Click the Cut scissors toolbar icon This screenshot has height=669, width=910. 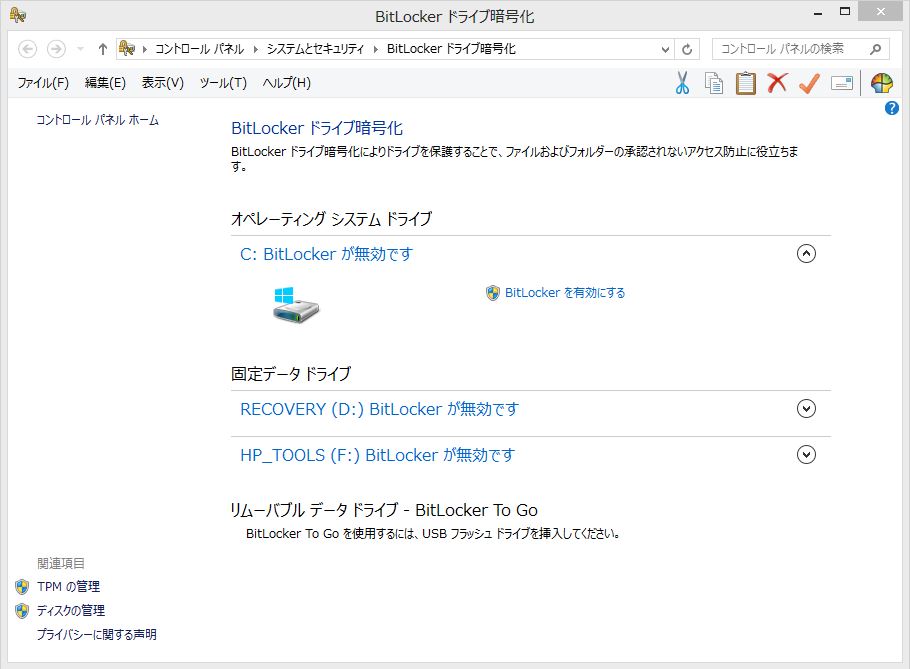pyautogui.click(x=682, y=83)
